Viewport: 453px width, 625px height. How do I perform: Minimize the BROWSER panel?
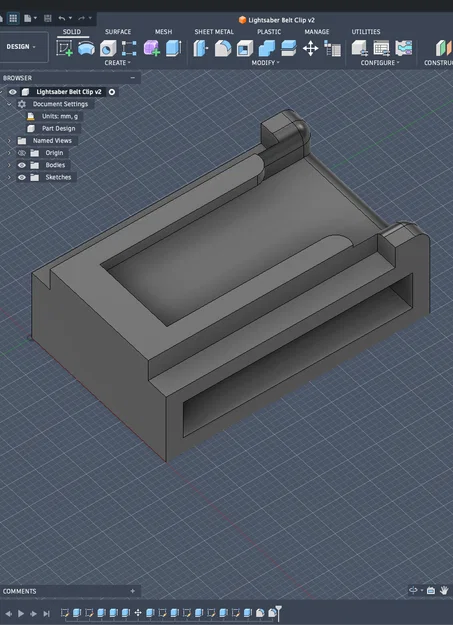[x=133, y=78]
